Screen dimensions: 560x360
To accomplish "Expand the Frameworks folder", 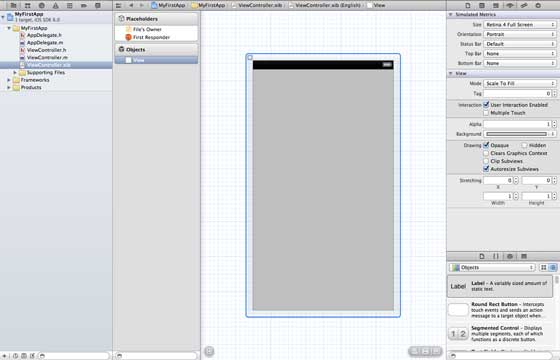I will click(9, 80).
